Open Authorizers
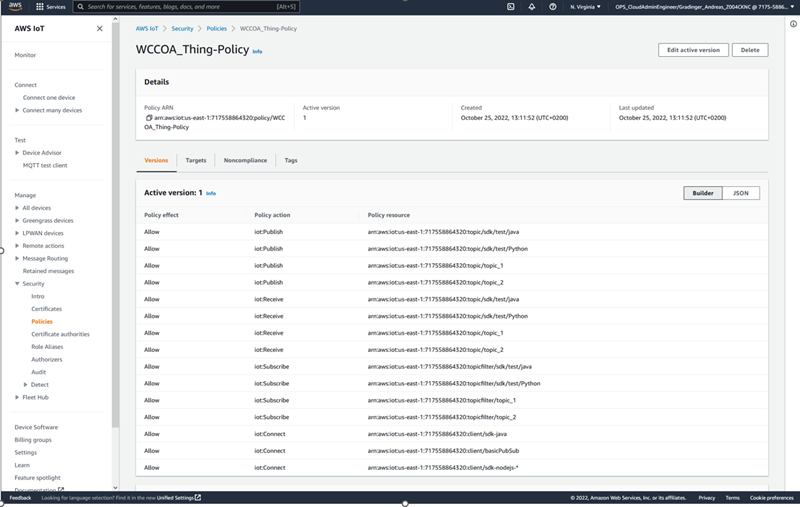This screenshot has width=800, height=507. point(46,360)
